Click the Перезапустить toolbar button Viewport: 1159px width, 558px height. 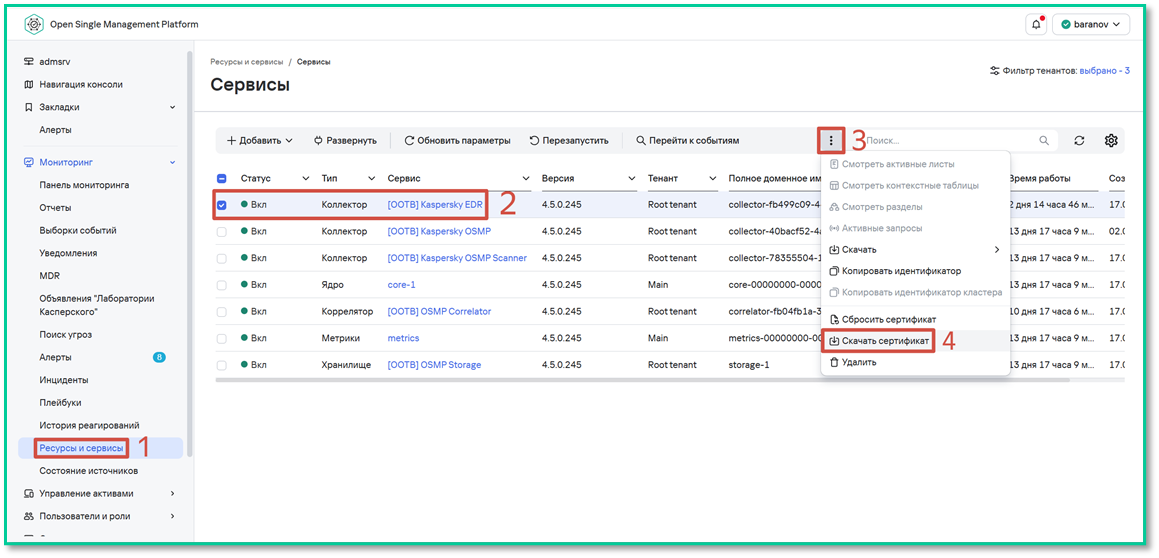(569, 140)
